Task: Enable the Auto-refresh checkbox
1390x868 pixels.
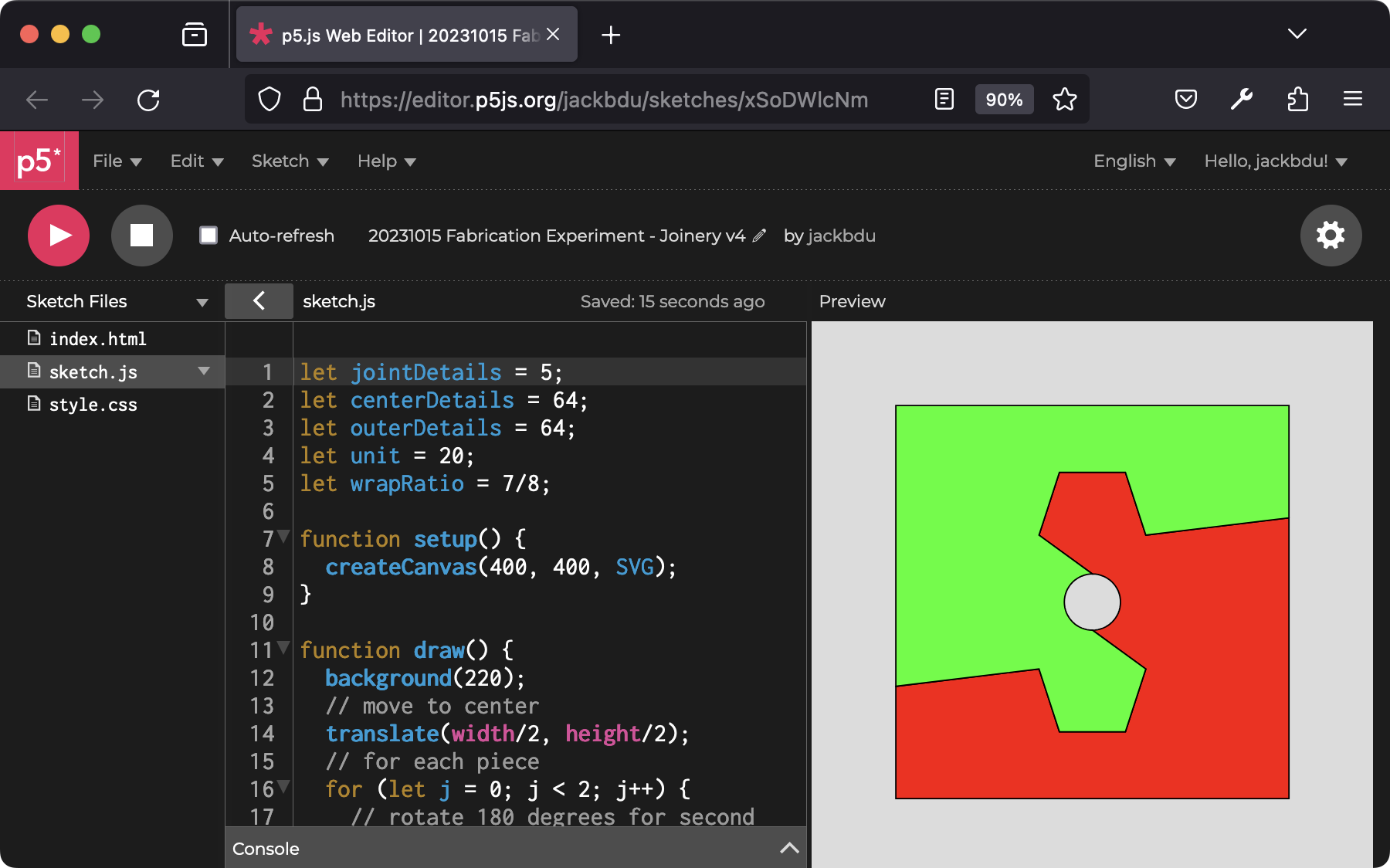Action: click(x=208, y=236)
